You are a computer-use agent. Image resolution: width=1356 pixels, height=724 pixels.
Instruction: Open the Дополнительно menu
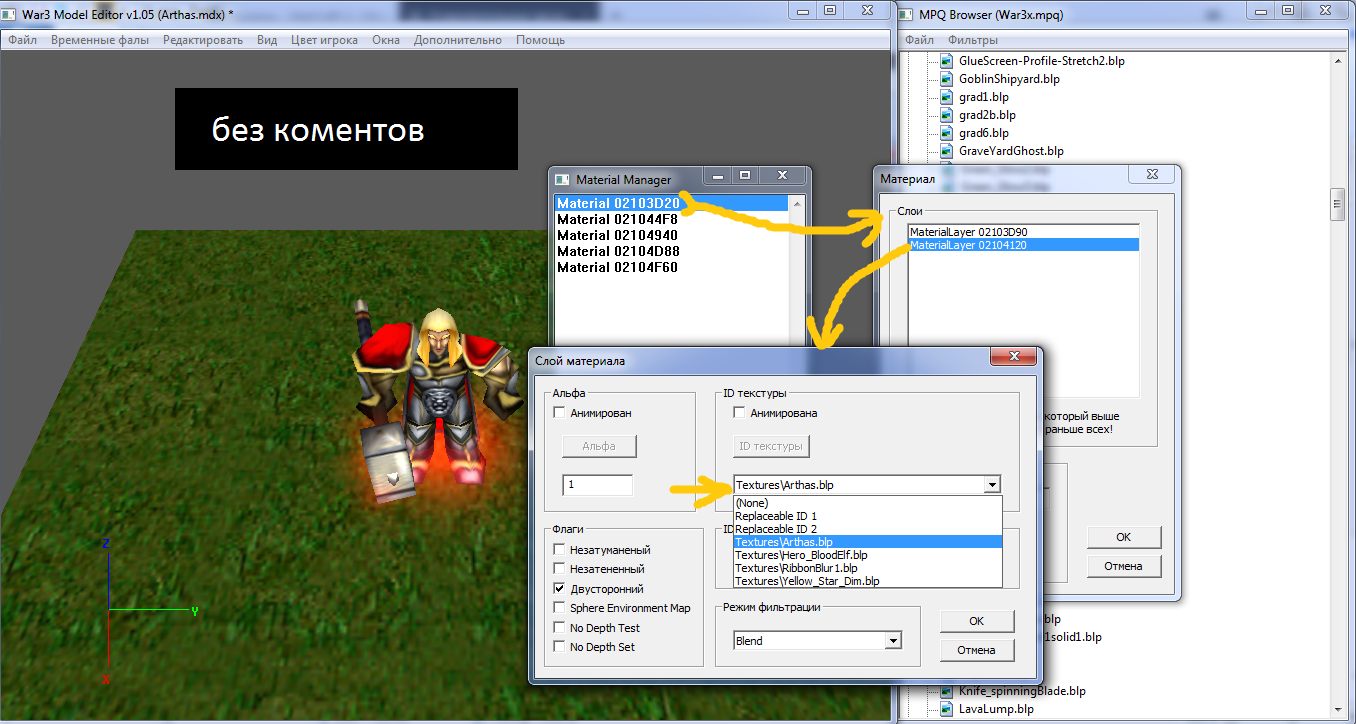[458, 40]
